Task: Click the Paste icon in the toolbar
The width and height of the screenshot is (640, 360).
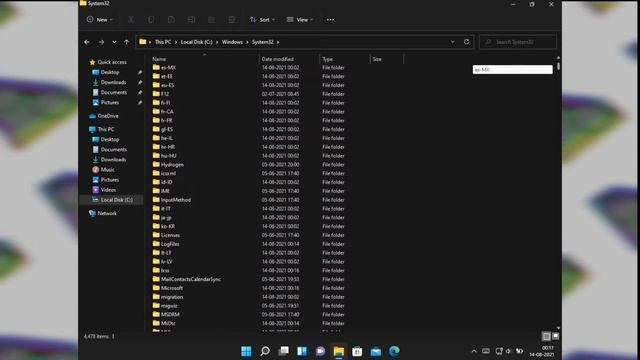Action: click(x=171, y=20)
